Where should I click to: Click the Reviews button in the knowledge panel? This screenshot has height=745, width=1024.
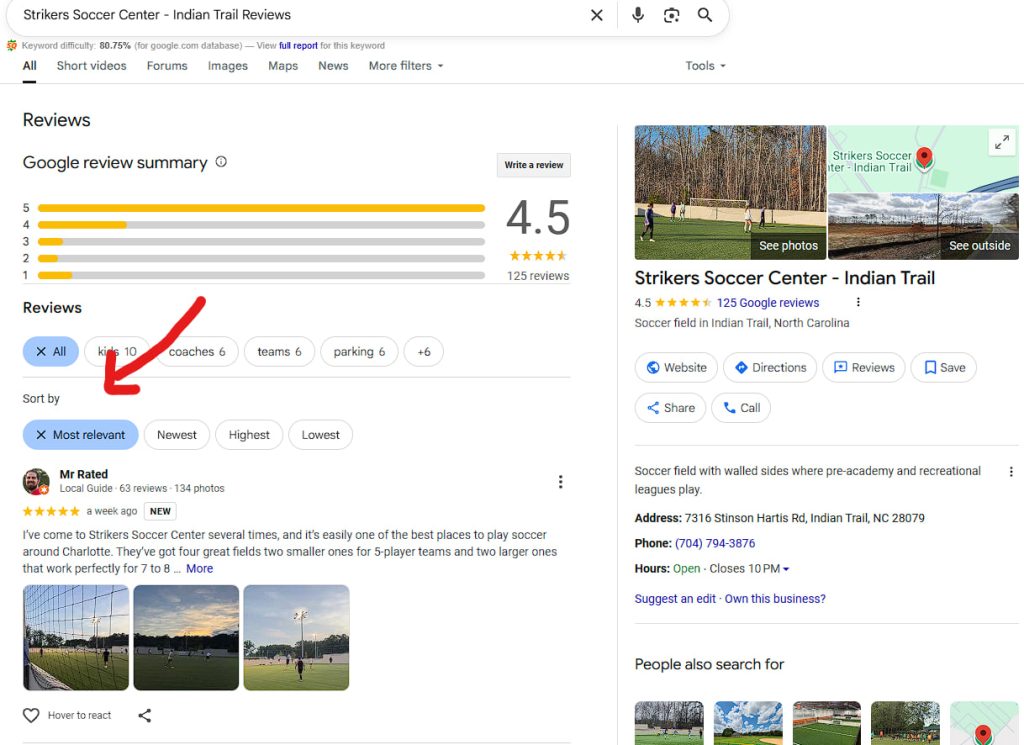(x=863, y=368)
